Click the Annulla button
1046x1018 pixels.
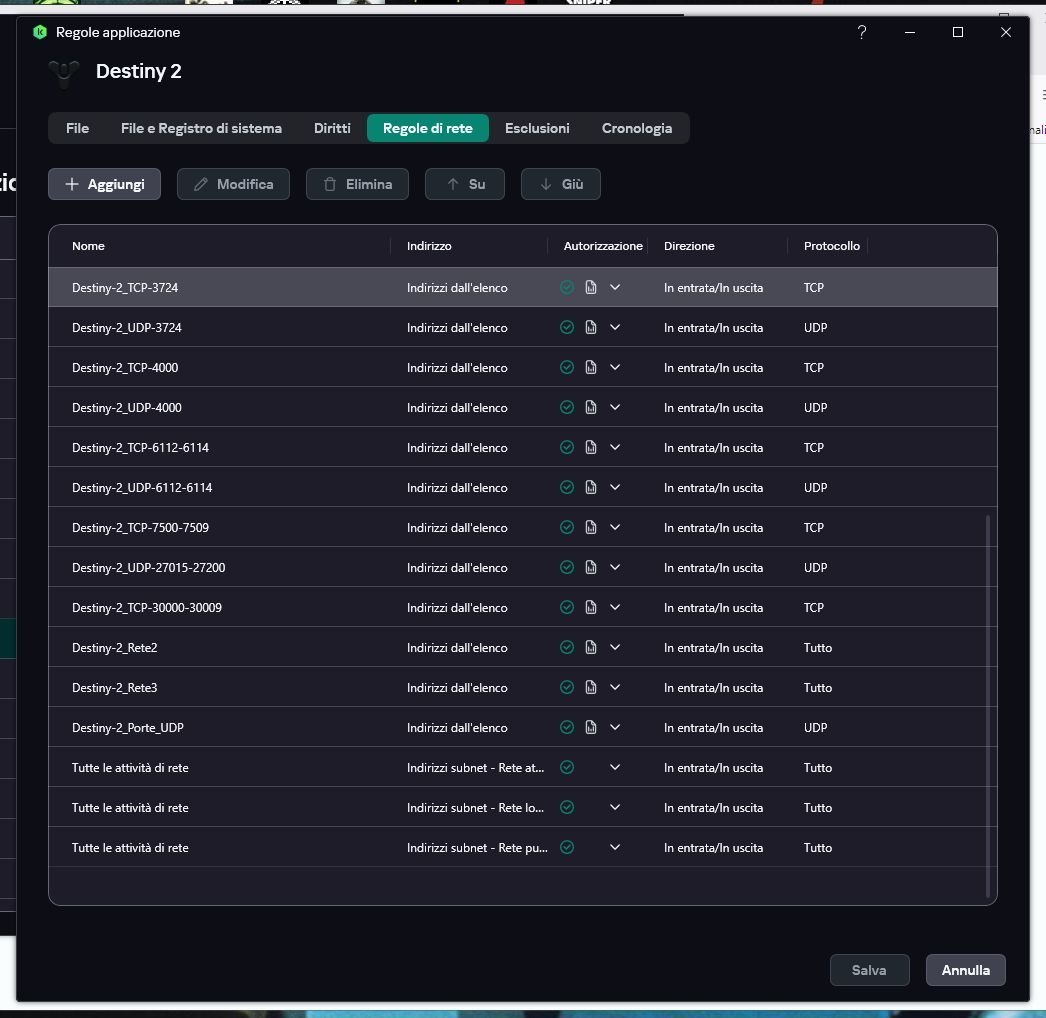pos(965,970)
